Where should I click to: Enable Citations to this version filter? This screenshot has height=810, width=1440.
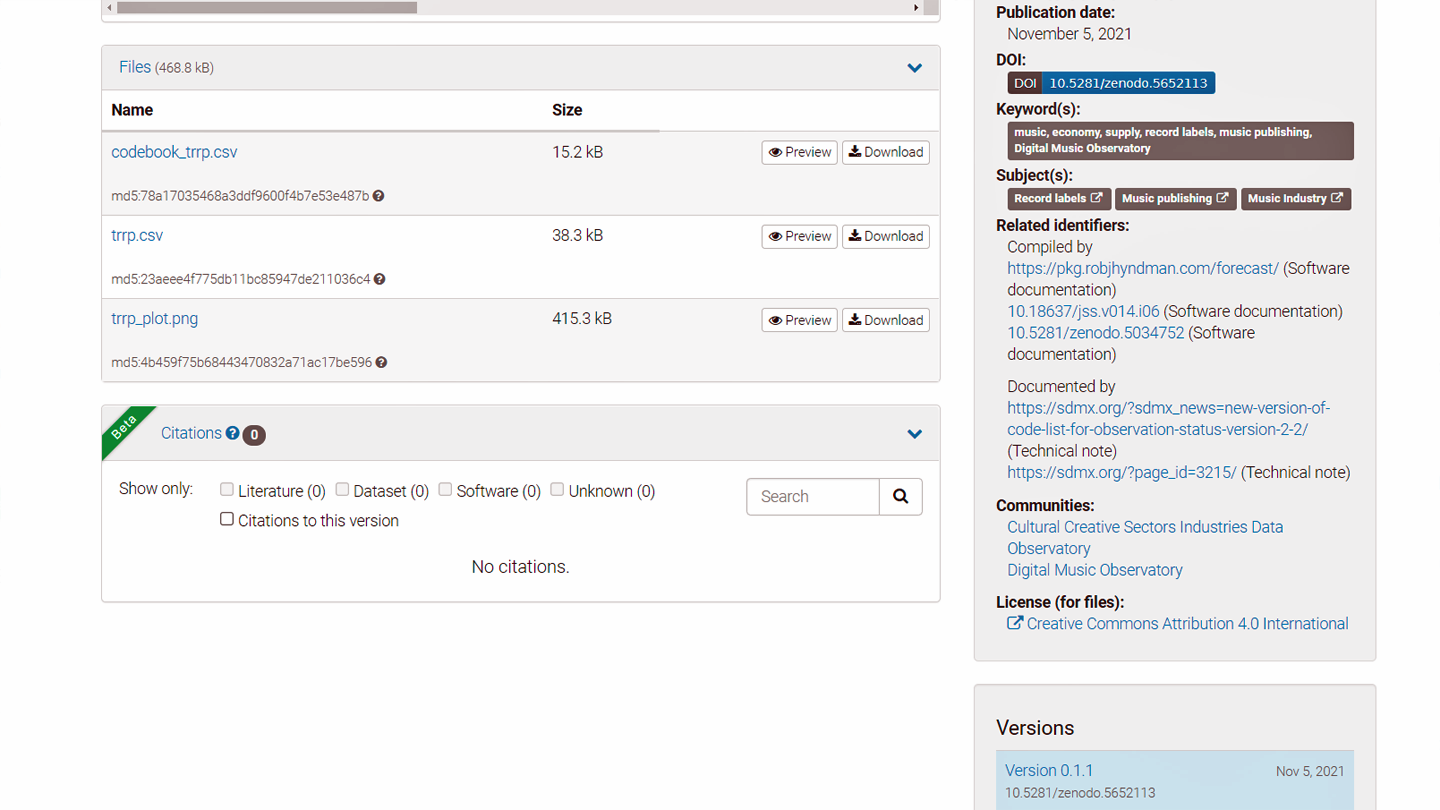coord(226,519)
